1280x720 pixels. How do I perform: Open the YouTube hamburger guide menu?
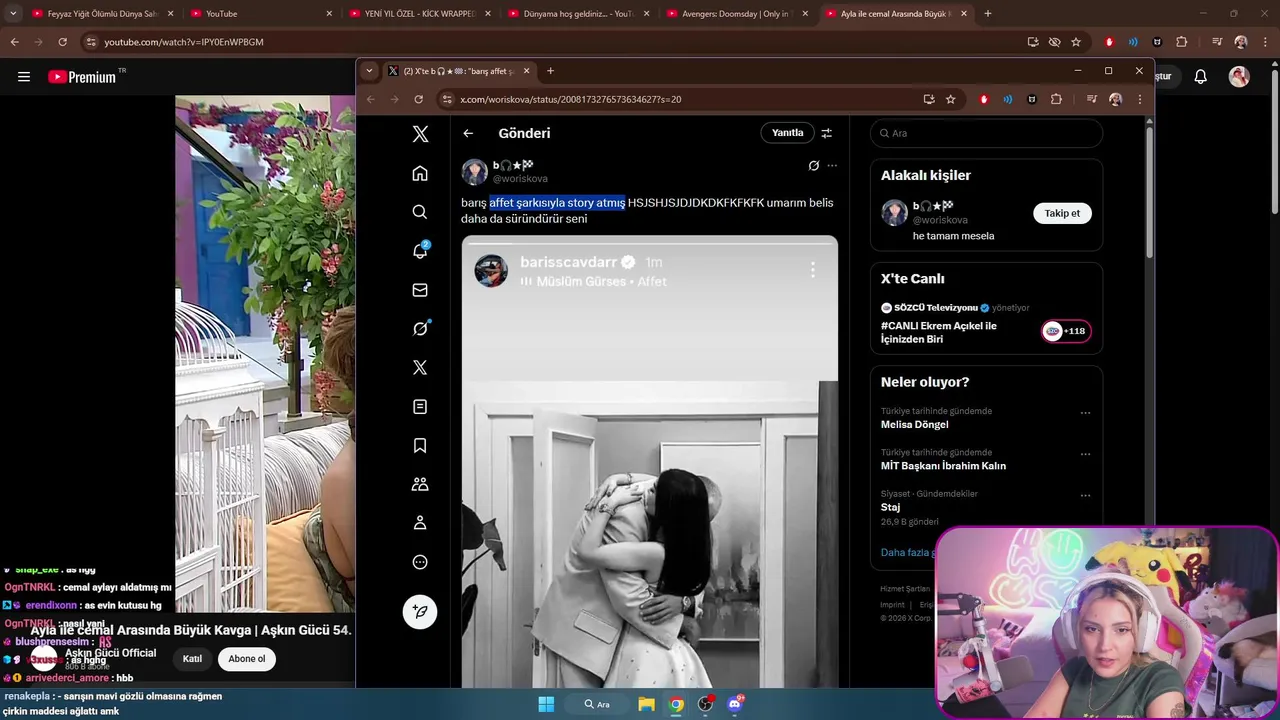coord(24,77)
